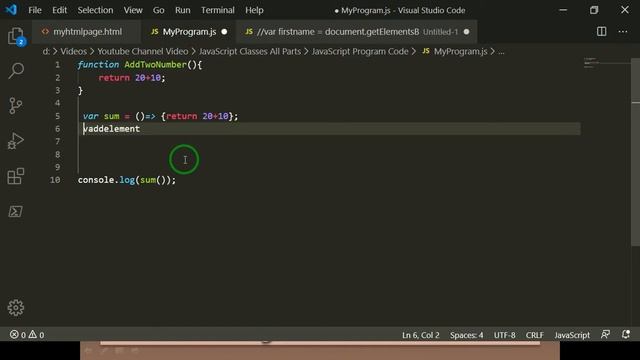Click the VS Code logo icon
Image resolution: width=640 pixels, height=360 pixels.
point(11,9)
